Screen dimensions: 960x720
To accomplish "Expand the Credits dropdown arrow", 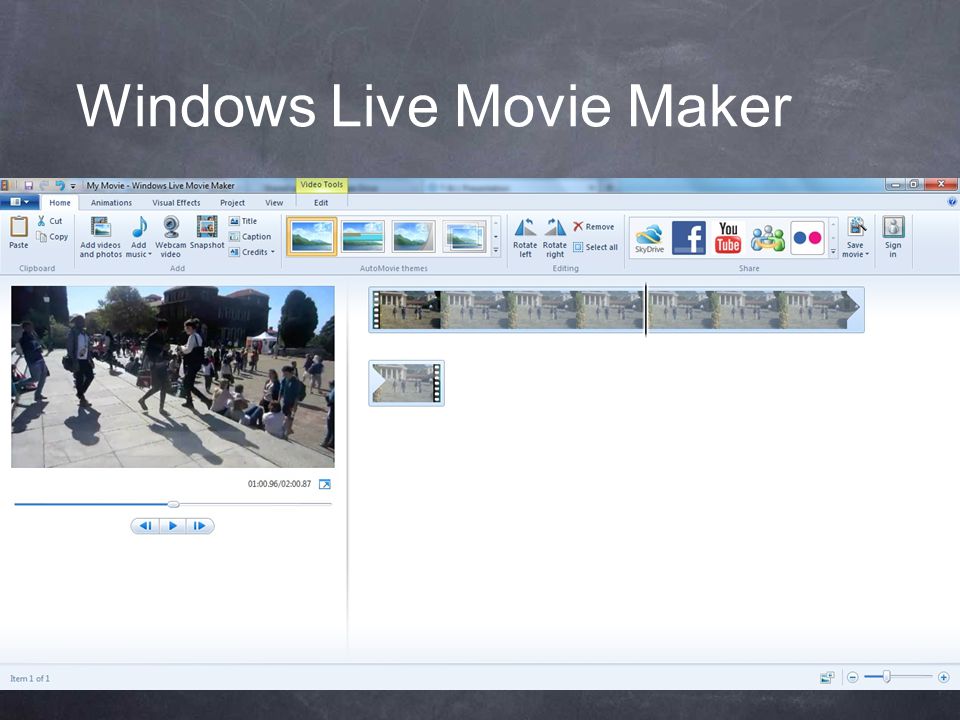I will tap(272, 252).
